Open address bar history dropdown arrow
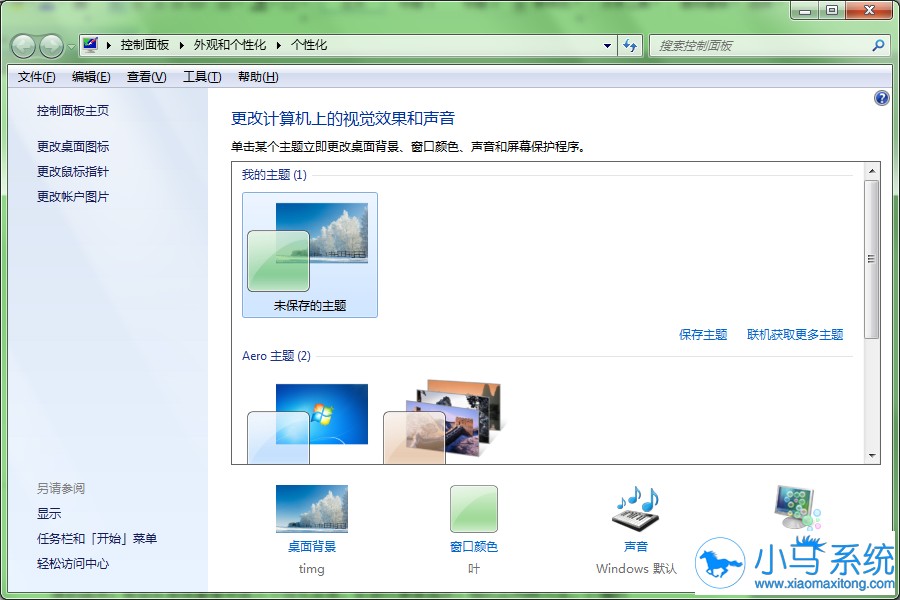The image size is (900, 600). point(607,46)
